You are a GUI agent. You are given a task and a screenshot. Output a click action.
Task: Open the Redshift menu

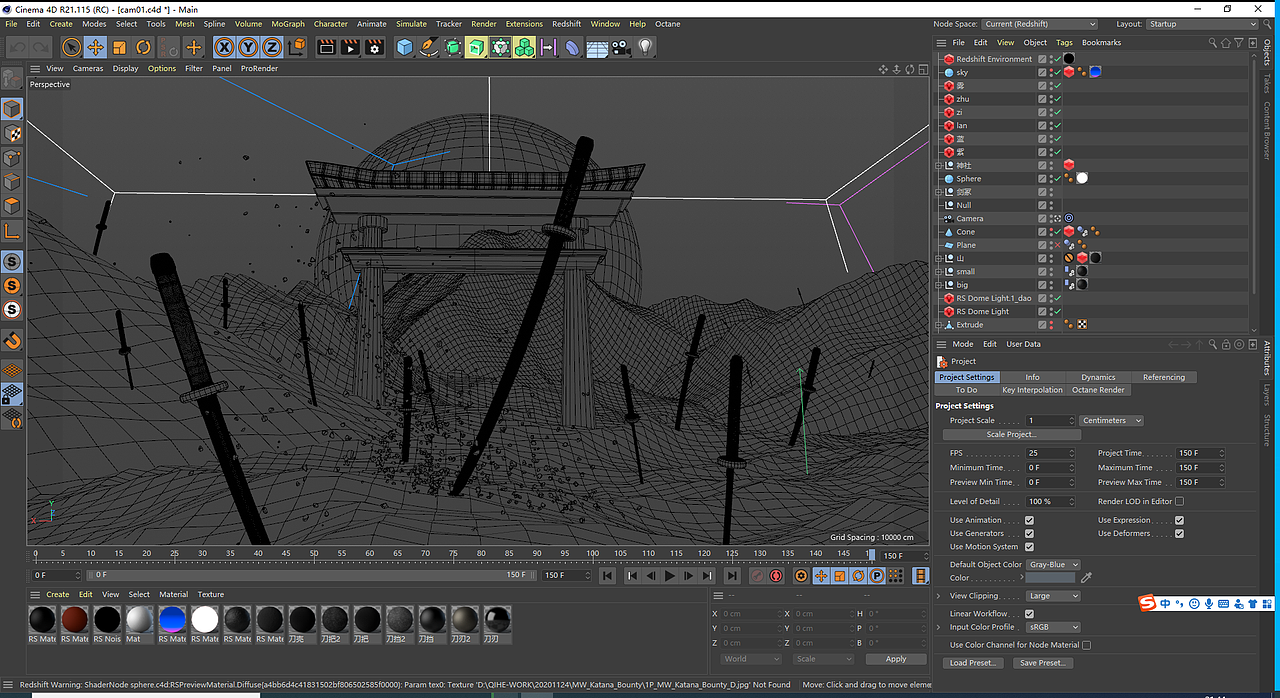(566, 24)
